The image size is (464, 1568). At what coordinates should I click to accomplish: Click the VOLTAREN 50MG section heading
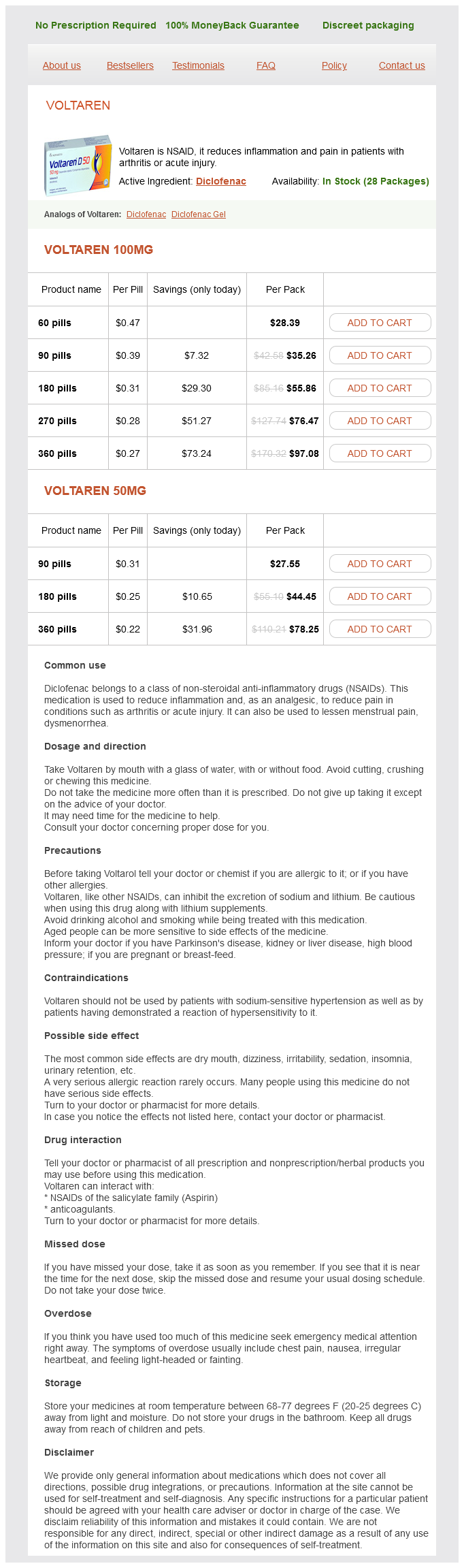pyautogui.click(x=95, y=491)
